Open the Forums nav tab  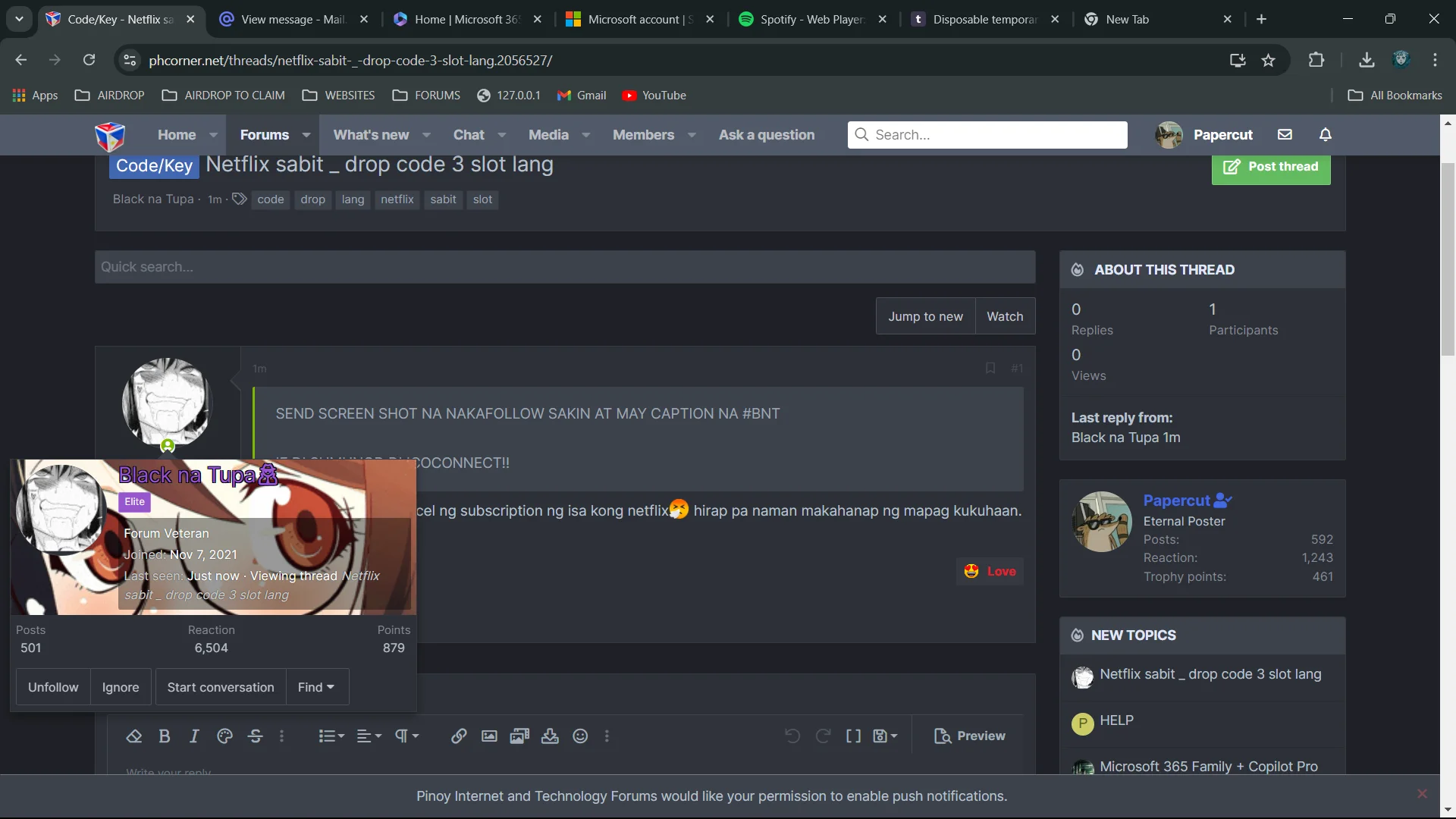[x=265, y=135]
